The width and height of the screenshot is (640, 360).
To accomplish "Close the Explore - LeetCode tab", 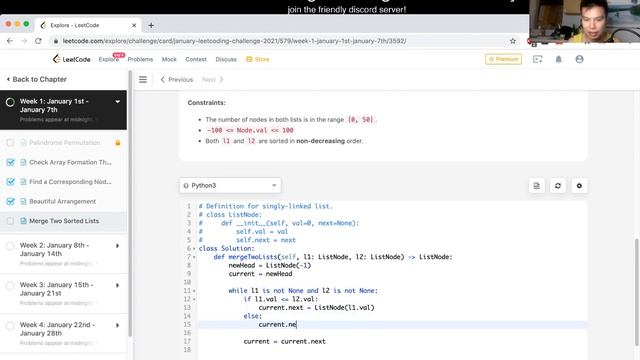I will point(134,25).
